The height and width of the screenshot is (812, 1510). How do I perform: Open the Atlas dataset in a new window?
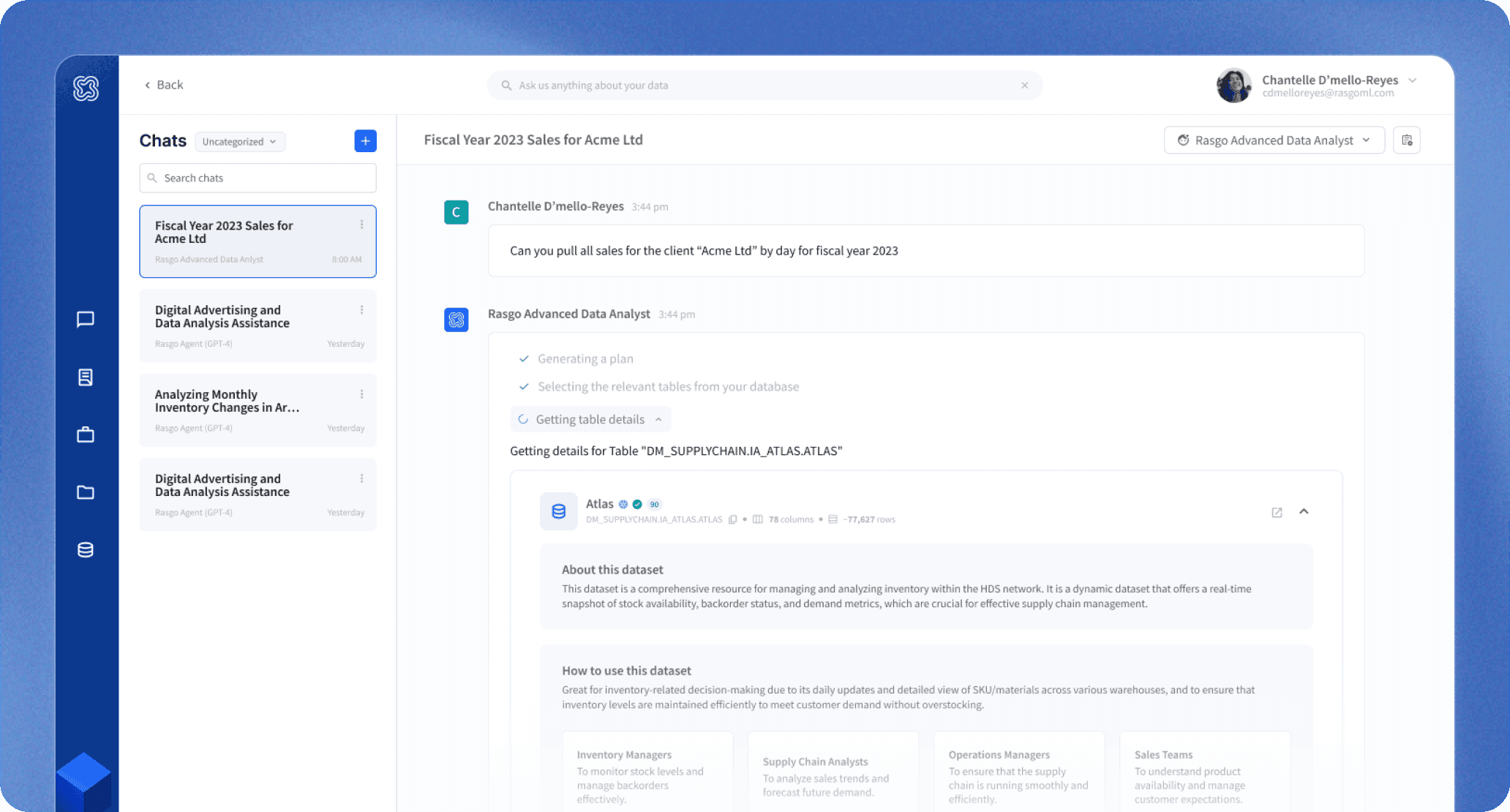1277,513
